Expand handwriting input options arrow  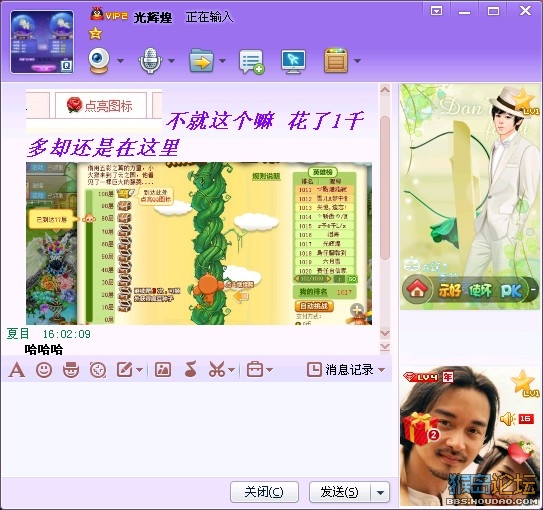point(140,370)
